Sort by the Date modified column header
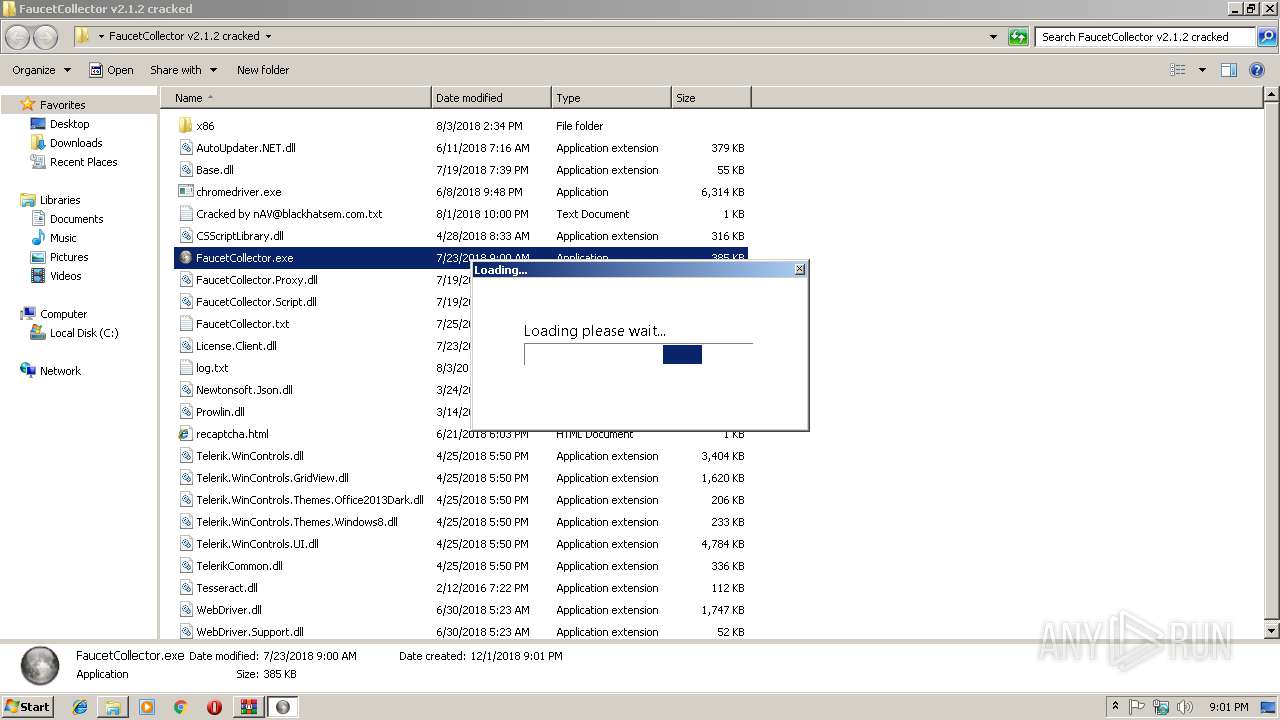Image resolution: width=1280 pixels, height=720 pixels. point(491,98)
